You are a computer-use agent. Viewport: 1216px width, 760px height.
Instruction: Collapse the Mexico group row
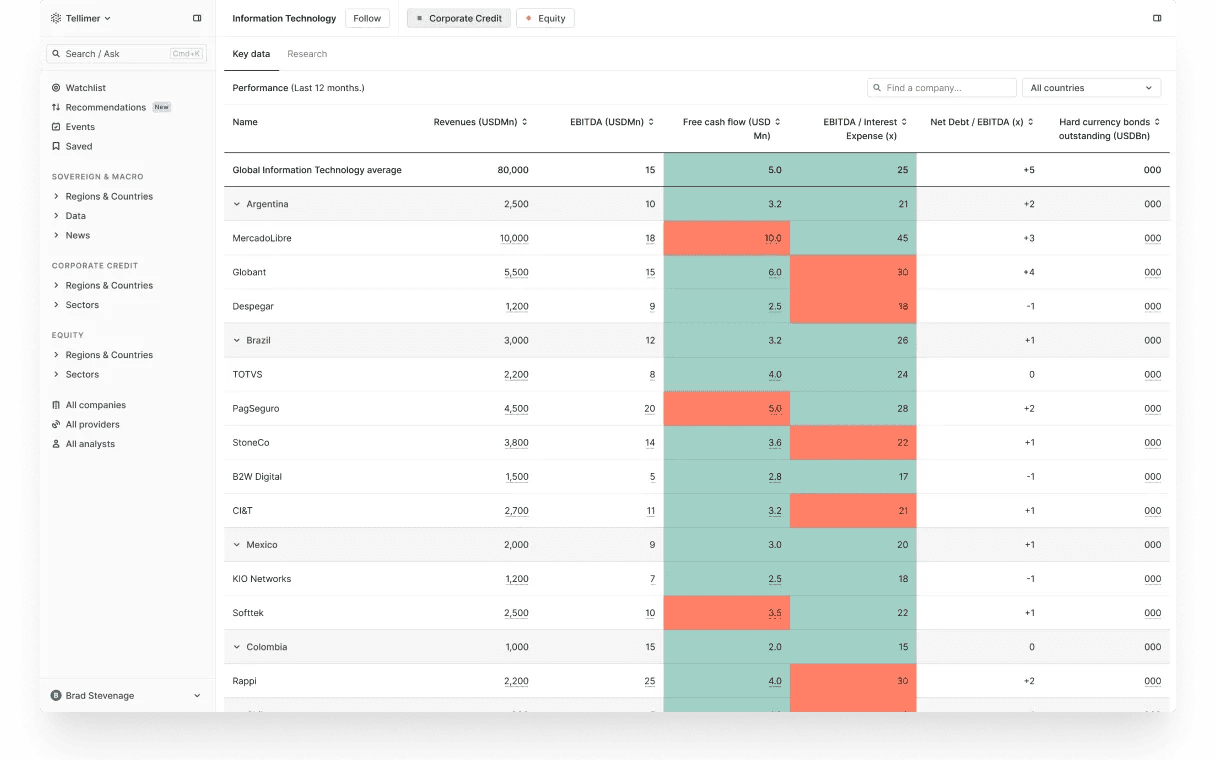click(237, 545)
